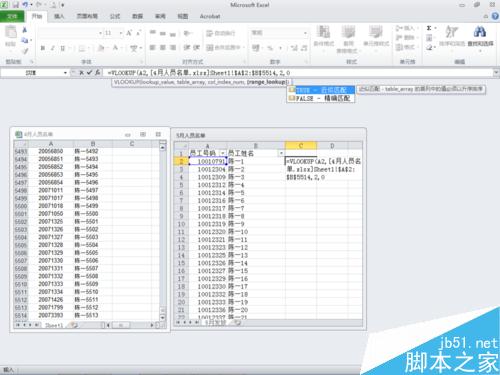Viewport: 500px width, 375px height.
Task: Open the number format dropdown
Action: (x=305, y=33)
